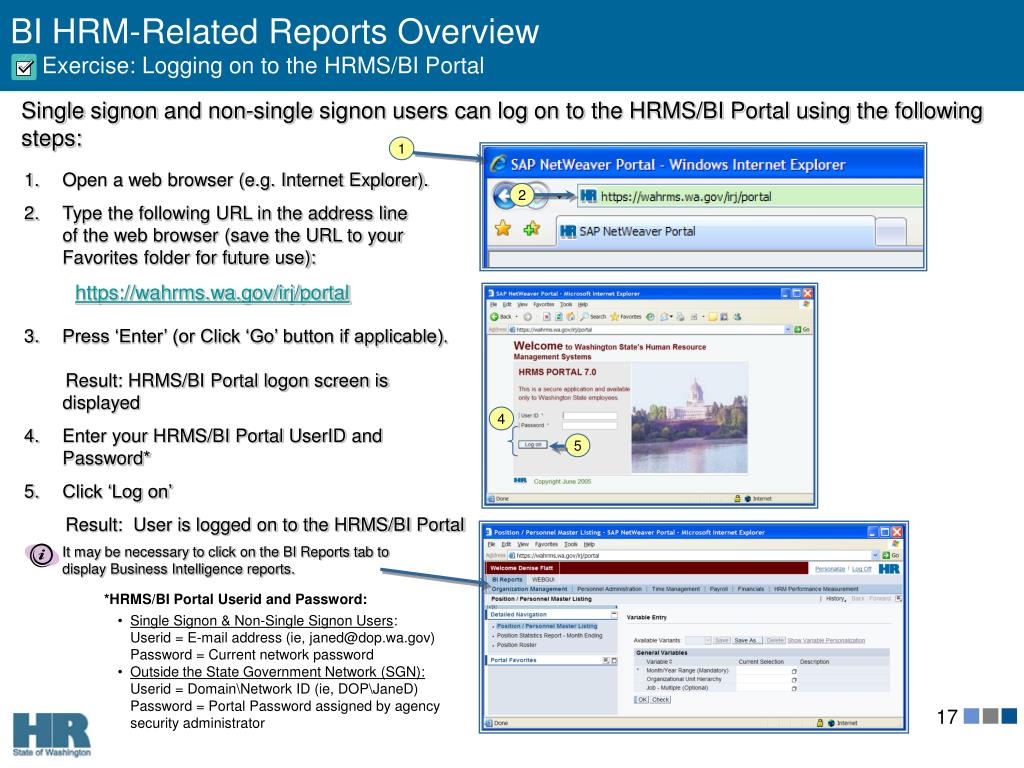The image size is (1024, 768).
Task: Open the address bar dropdown in the logon screen browser
Action: pos(788,330)
